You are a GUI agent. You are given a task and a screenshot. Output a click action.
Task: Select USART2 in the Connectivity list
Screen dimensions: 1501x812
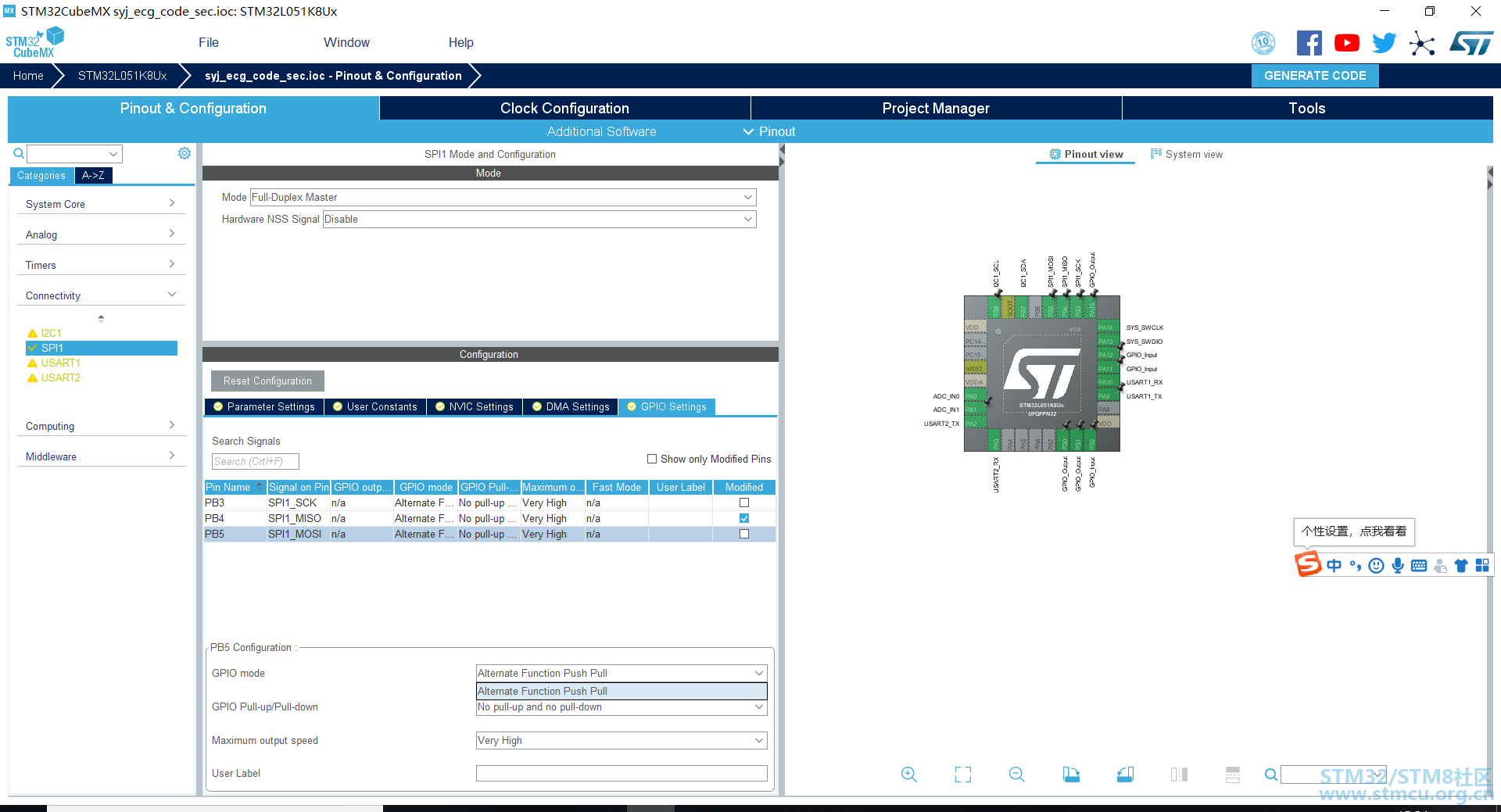point(60,377)
